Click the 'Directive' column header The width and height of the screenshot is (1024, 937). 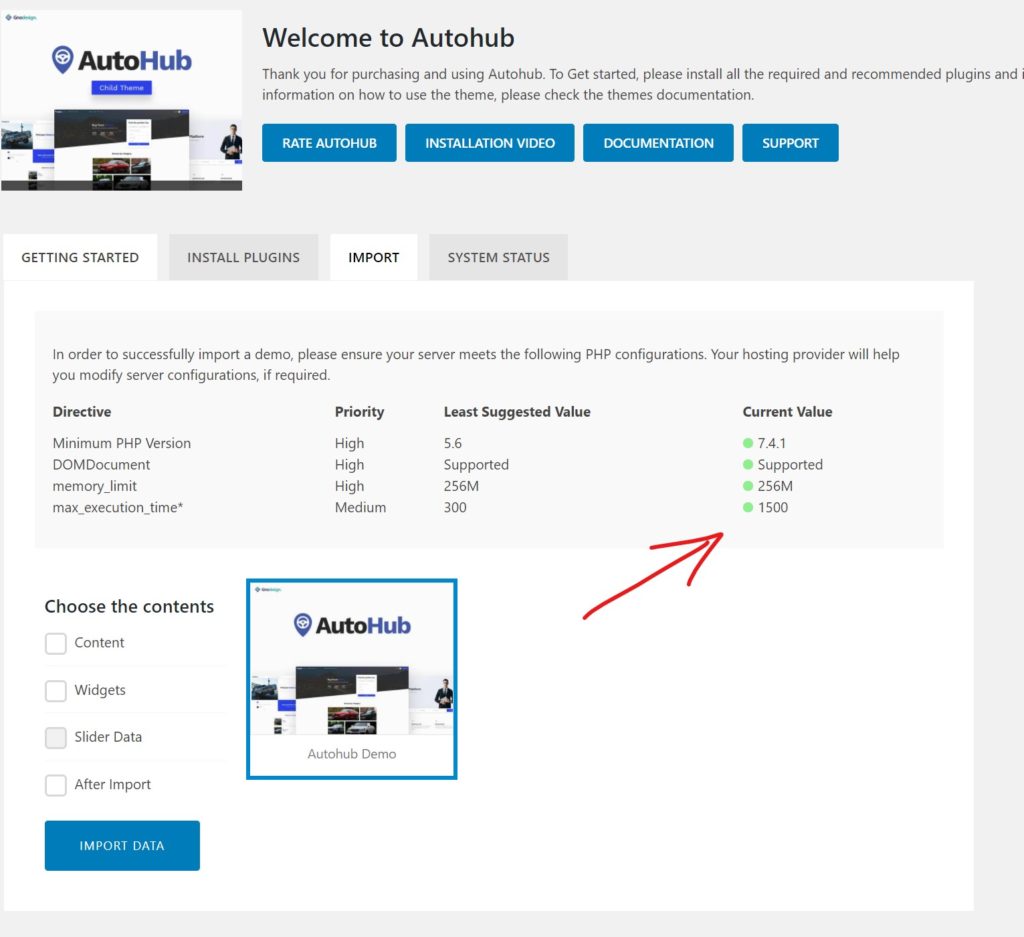click(82, 412)
